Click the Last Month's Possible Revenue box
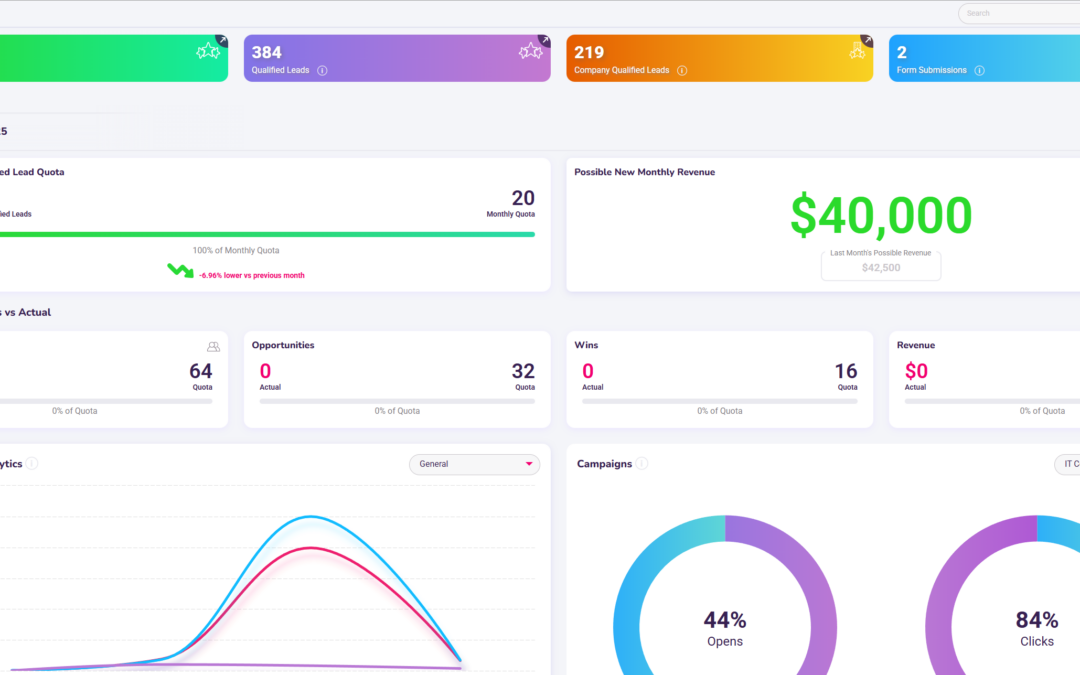 tap(880, 263)
